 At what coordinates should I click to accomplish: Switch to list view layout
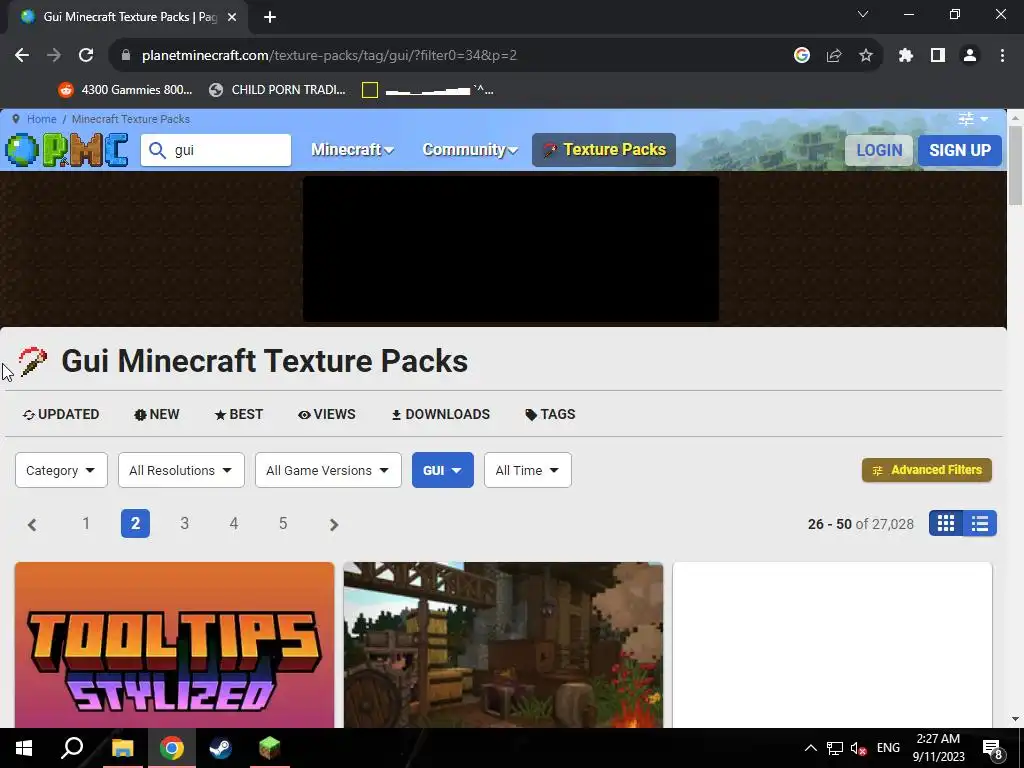pos(980,523)
